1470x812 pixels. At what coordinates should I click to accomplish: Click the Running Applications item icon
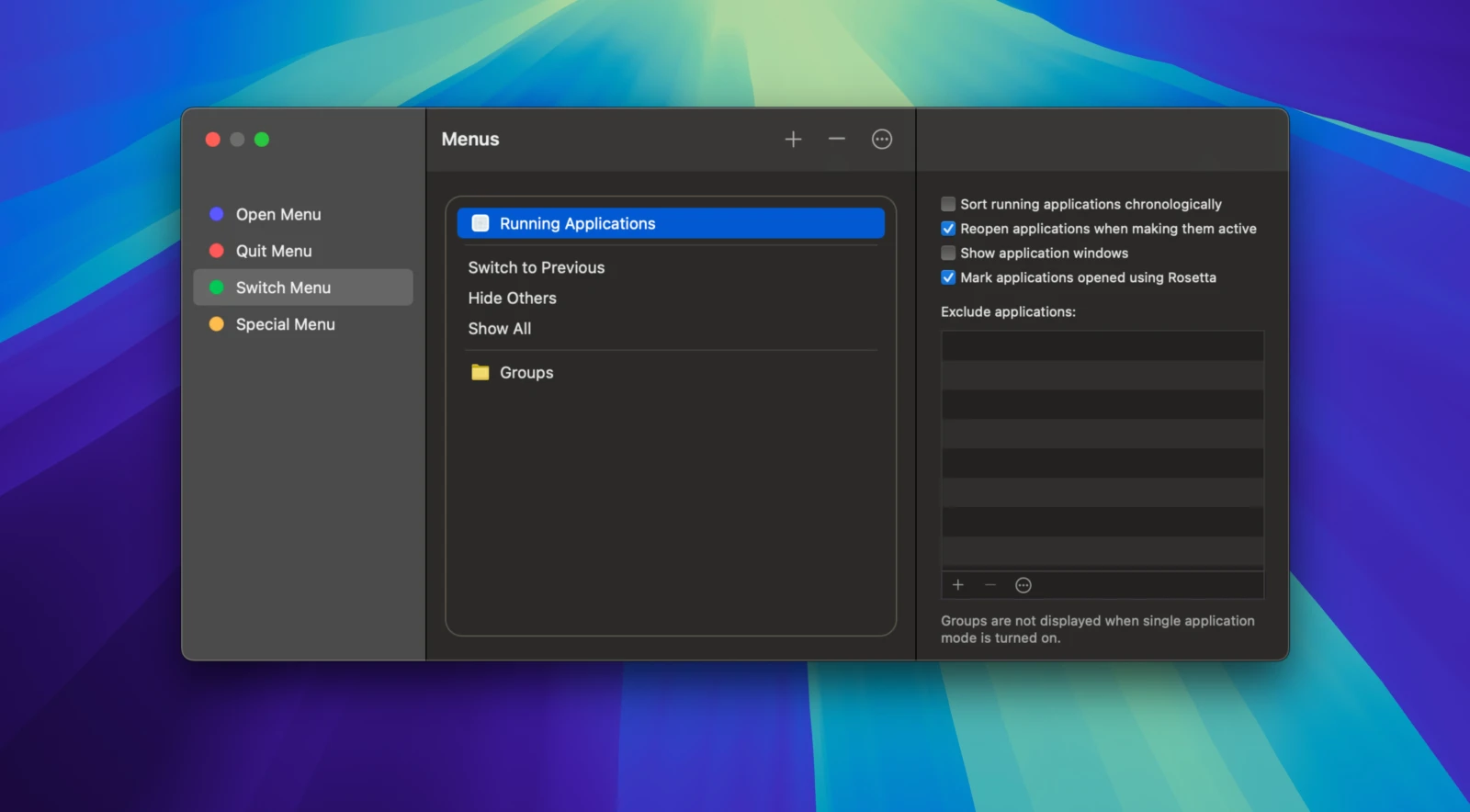tap(480, 223)
